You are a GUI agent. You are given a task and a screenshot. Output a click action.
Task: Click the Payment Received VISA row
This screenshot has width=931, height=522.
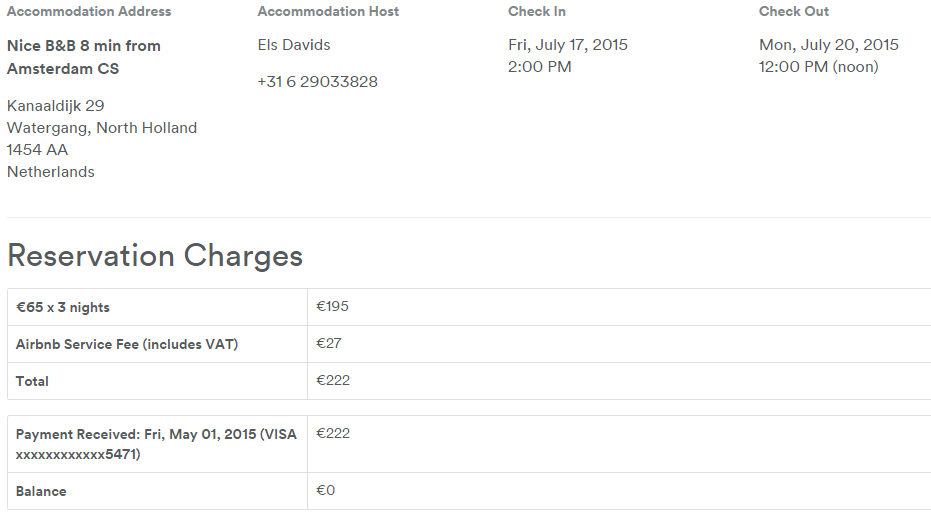[x=469, y=444]
